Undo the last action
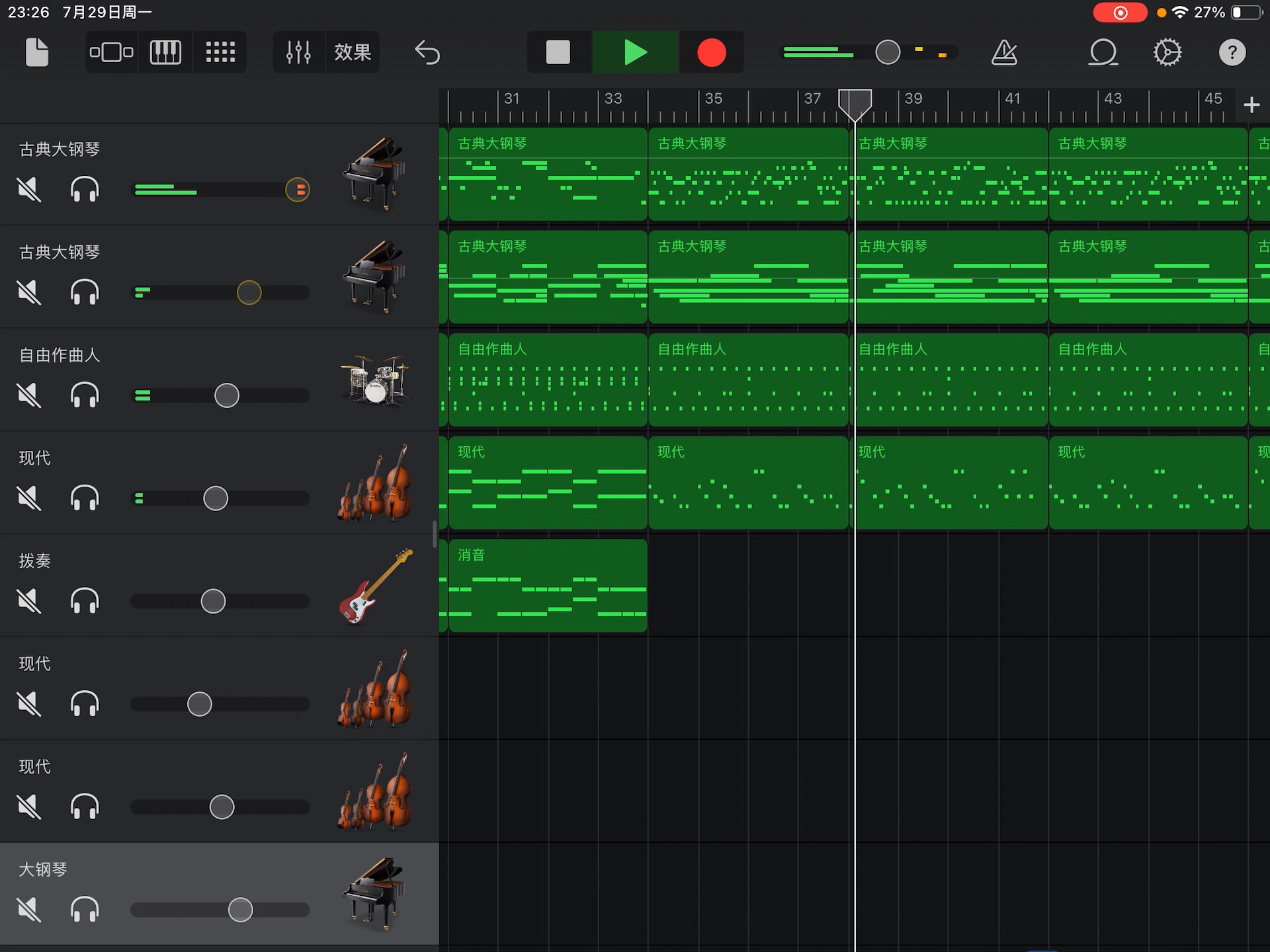The width and height of the screenshot is (1270, 952). 427,52
